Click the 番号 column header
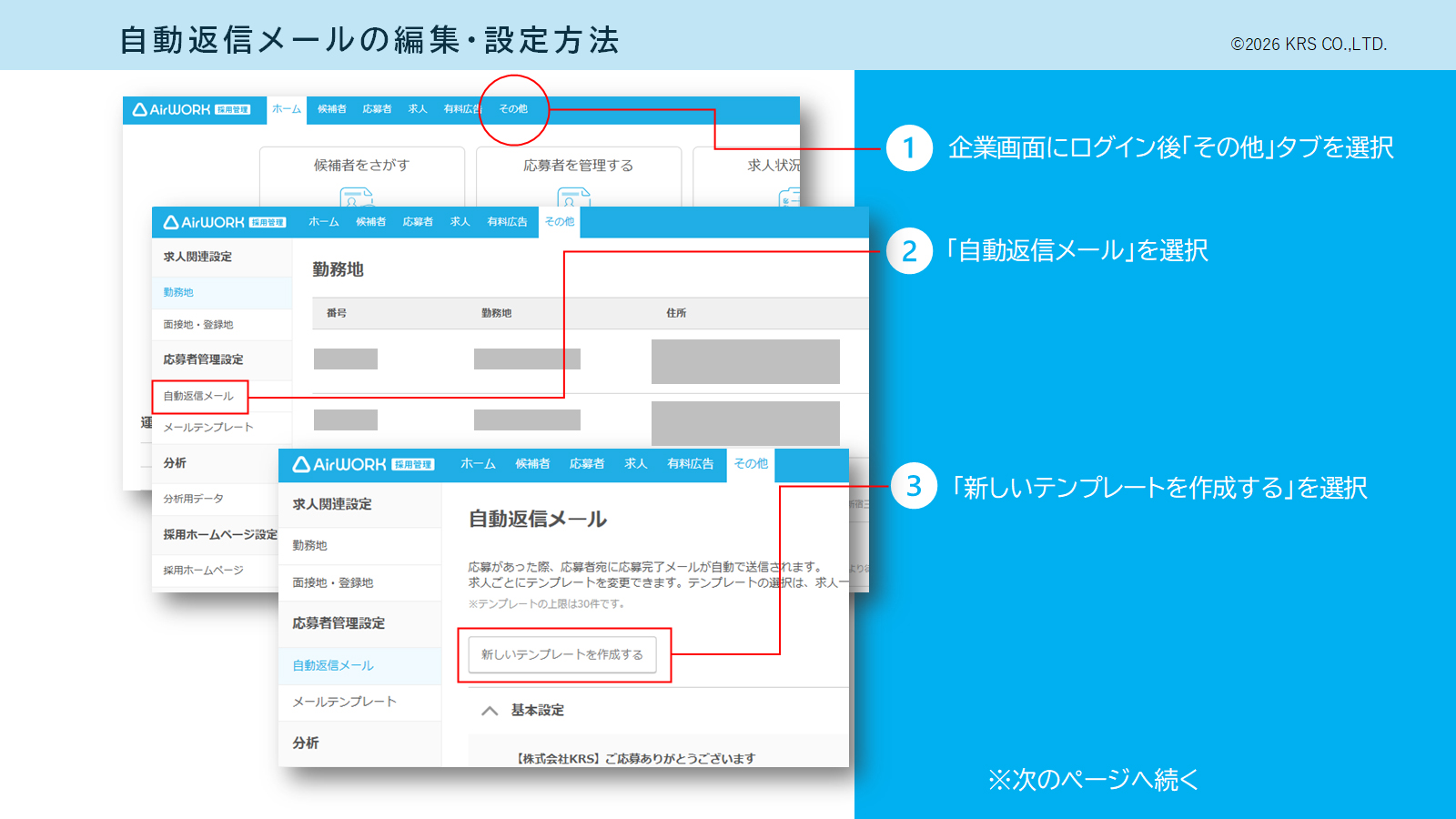The image size is (1456, 819). 337,313
